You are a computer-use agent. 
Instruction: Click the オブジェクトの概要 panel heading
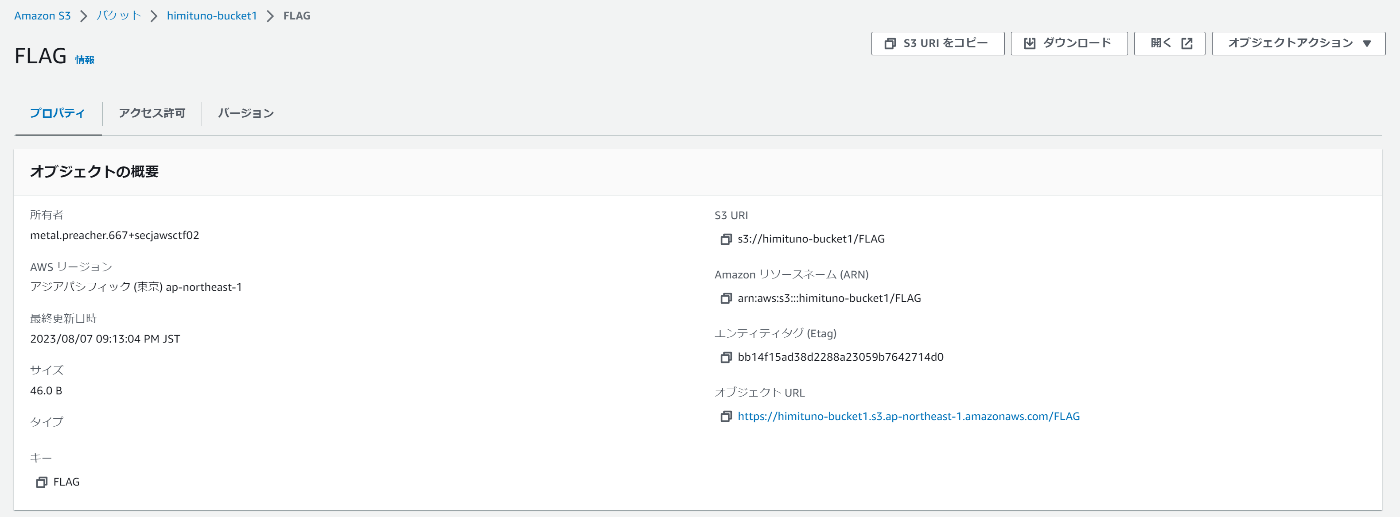point(94,172)
